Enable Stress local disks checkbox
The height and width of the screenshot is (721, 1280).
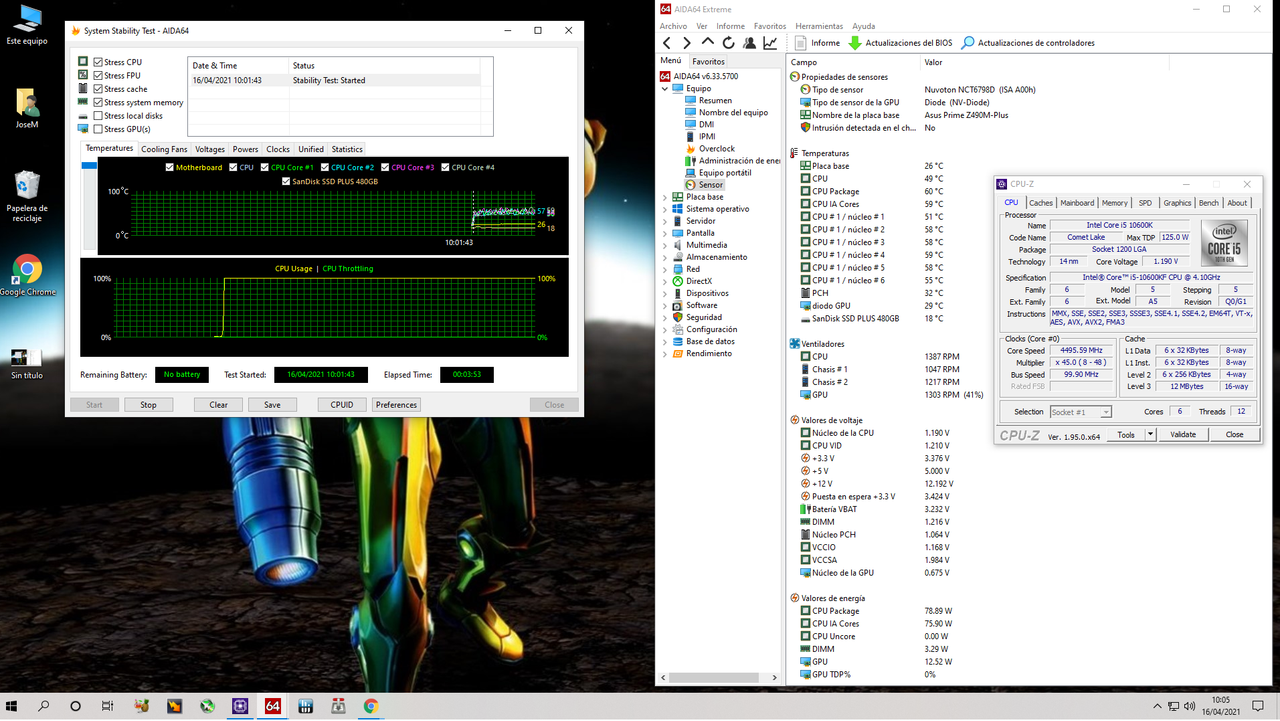pyautogui.click(x=98, y=116)
